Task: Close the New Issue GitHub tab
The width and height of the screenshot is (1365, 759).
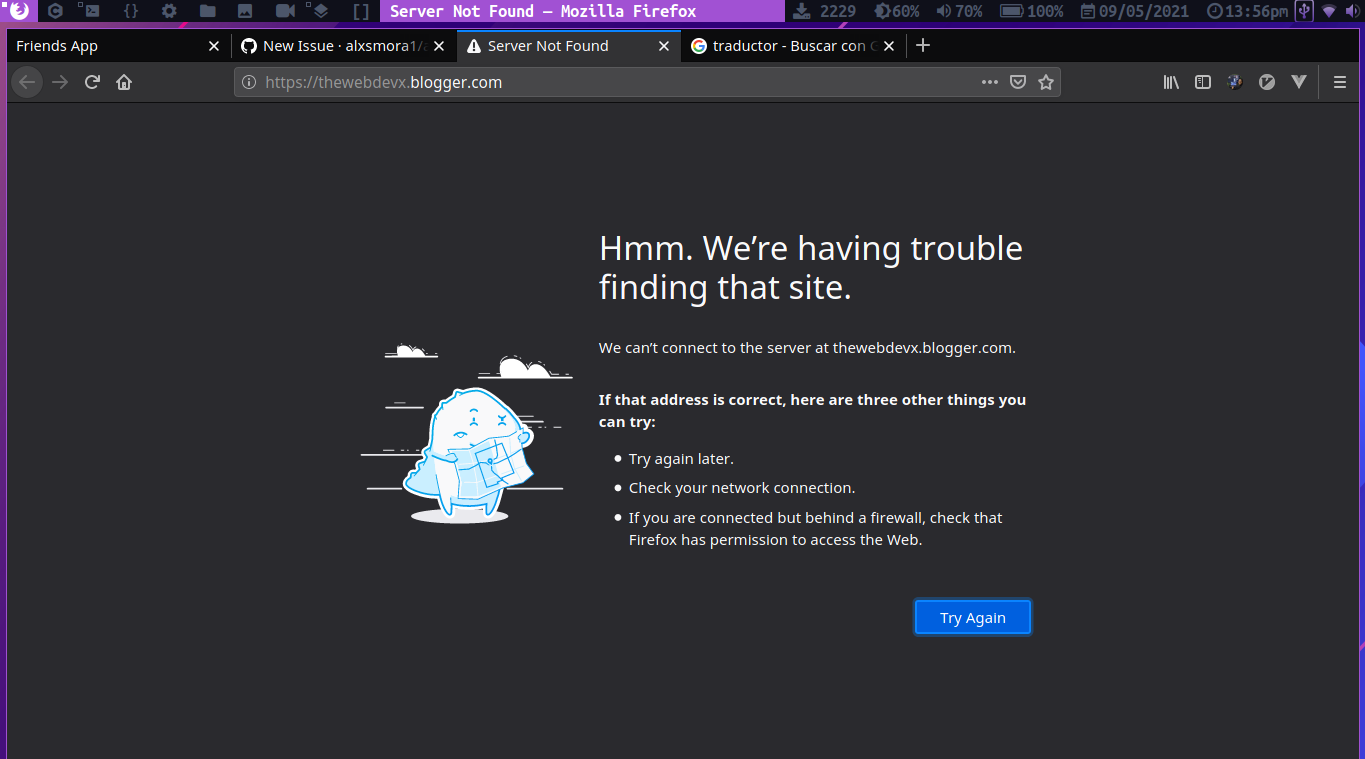Action: pos(439,46)
